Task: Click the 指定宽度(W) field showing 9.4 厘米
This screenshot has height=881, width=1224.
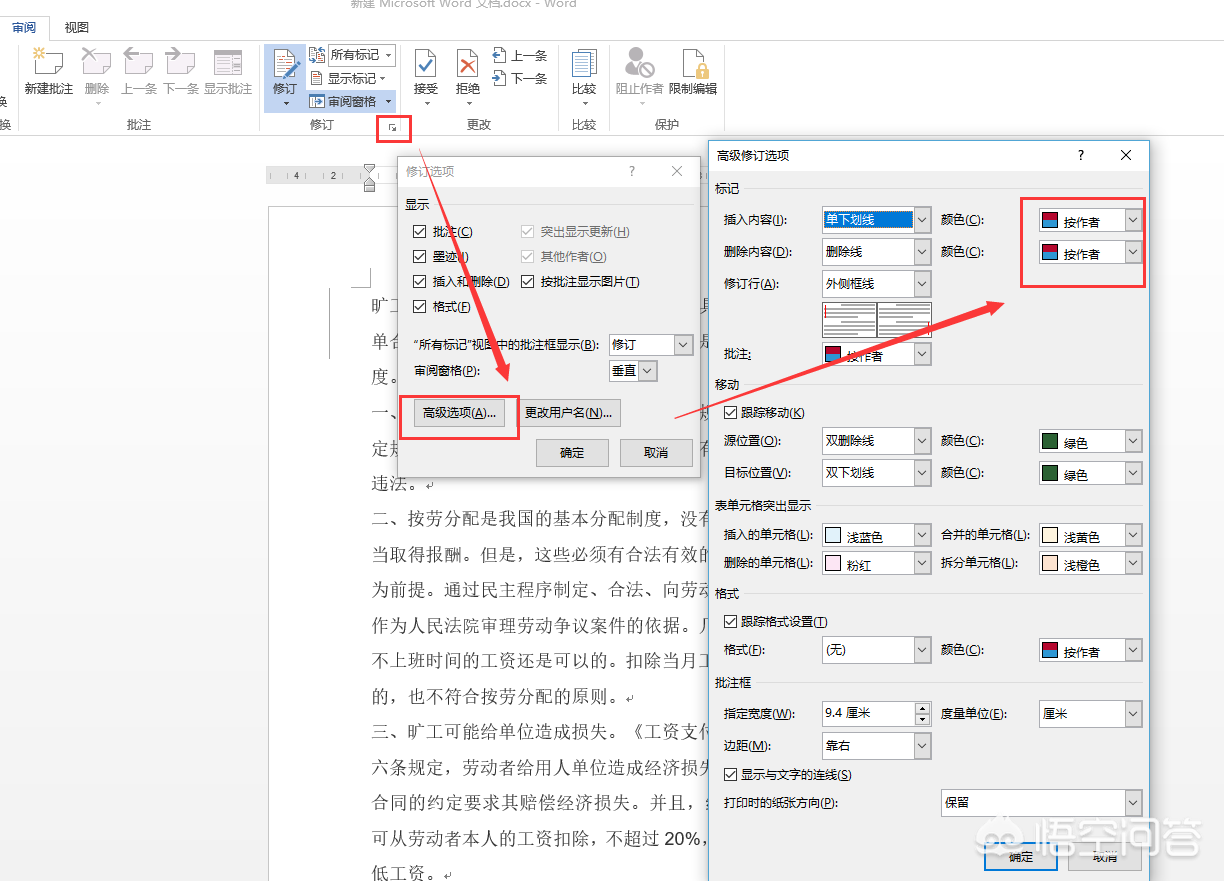Action: (868, 714)
